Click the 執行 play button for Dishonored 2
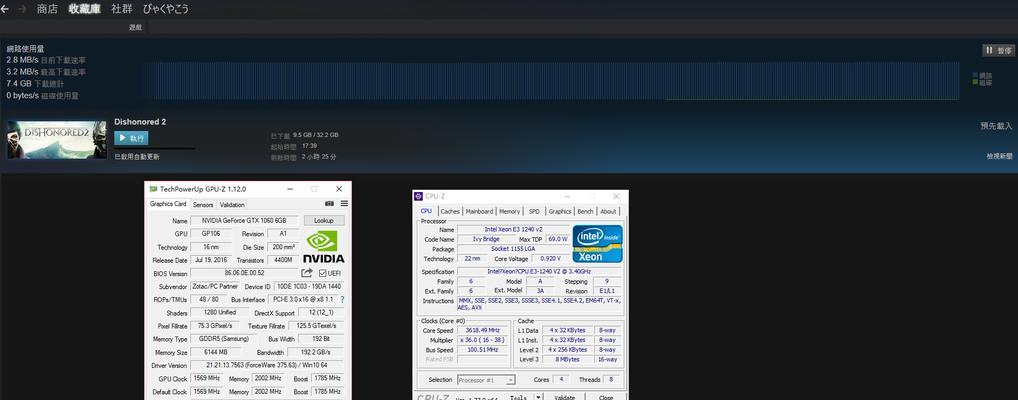The height and width of the screenshot is (400, 1018). [131, 138]
